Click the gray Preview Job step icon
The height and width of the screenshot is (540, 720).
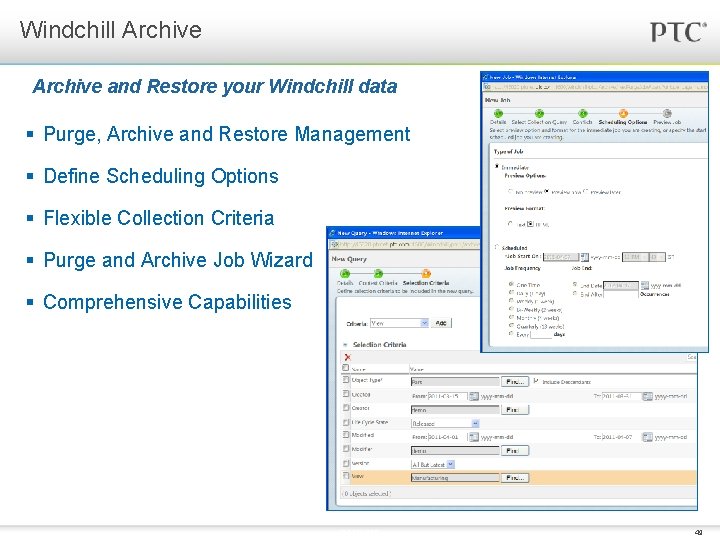667,113
